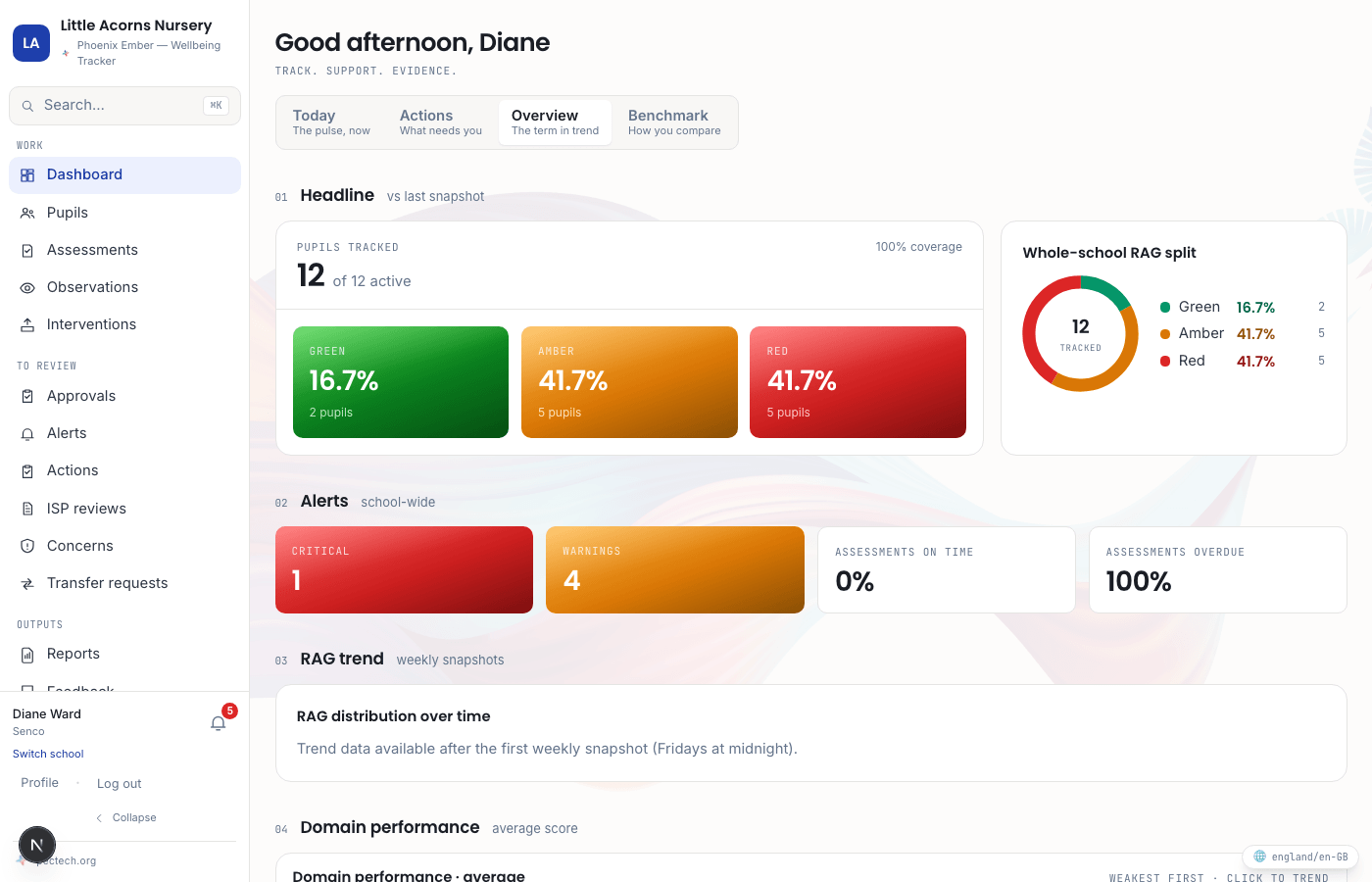1372x882 pixels.
Task: Click the Alerts bell icon in sidebar
Action: click(x=27, y=434)
